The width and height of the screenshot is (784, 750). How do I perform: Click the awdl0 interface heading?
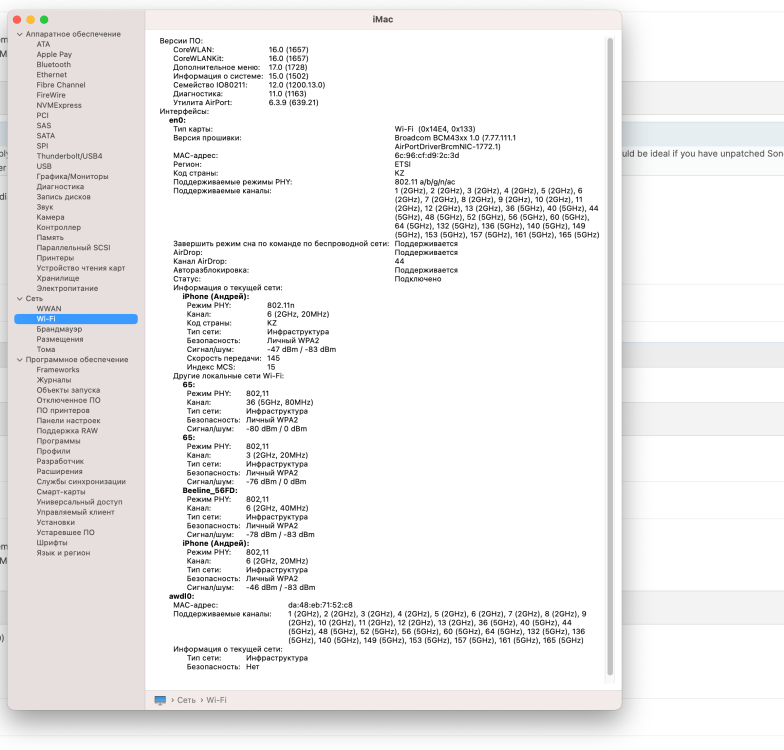(x=181, y=596)
